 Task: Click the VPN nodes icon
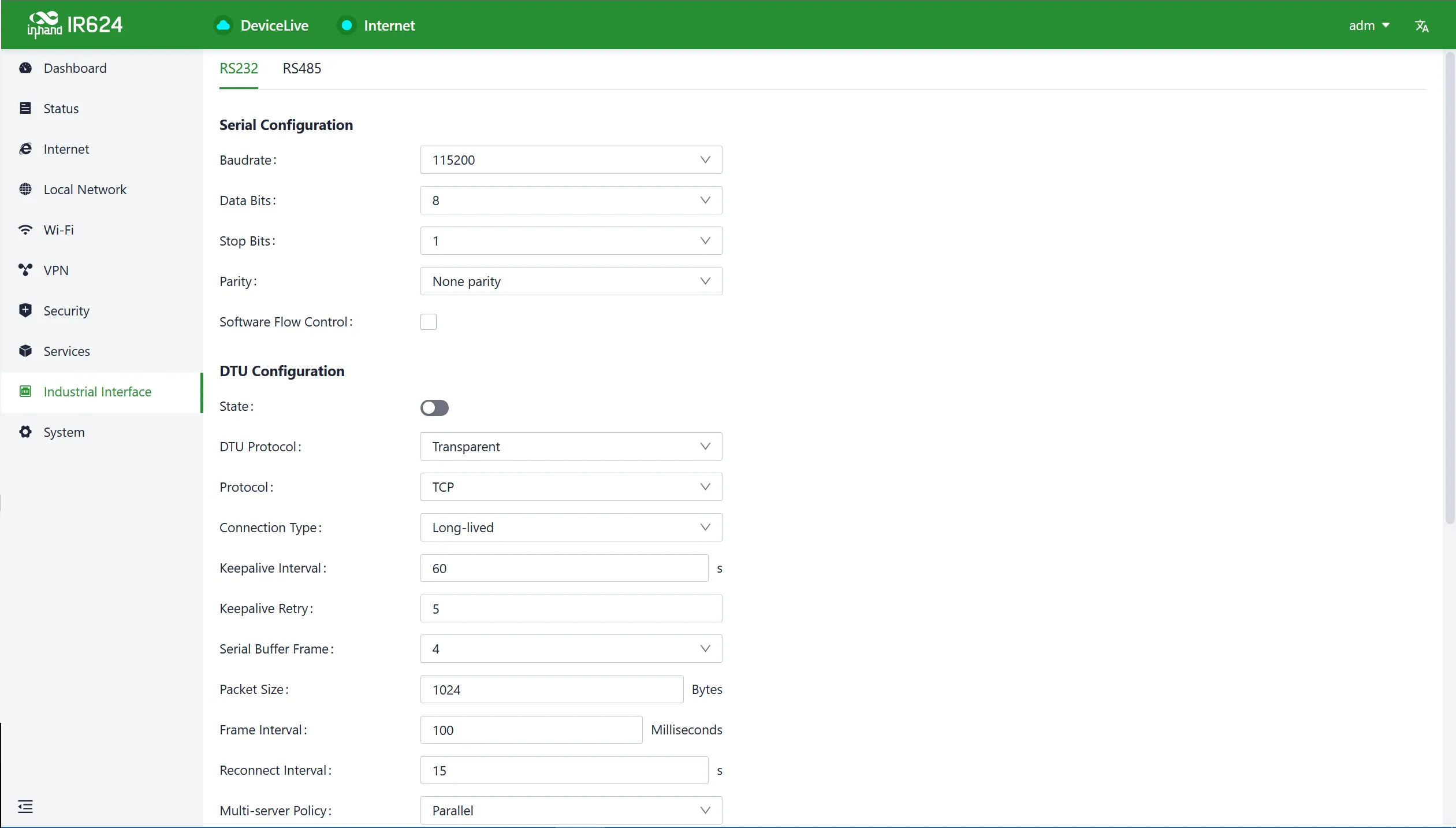point(25,270)
